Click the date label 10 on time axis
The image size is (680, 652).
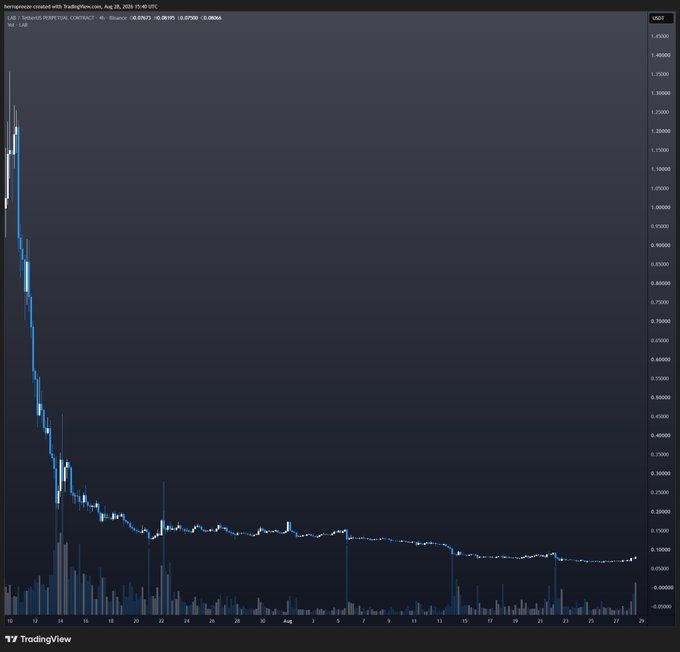pos(10,621)
